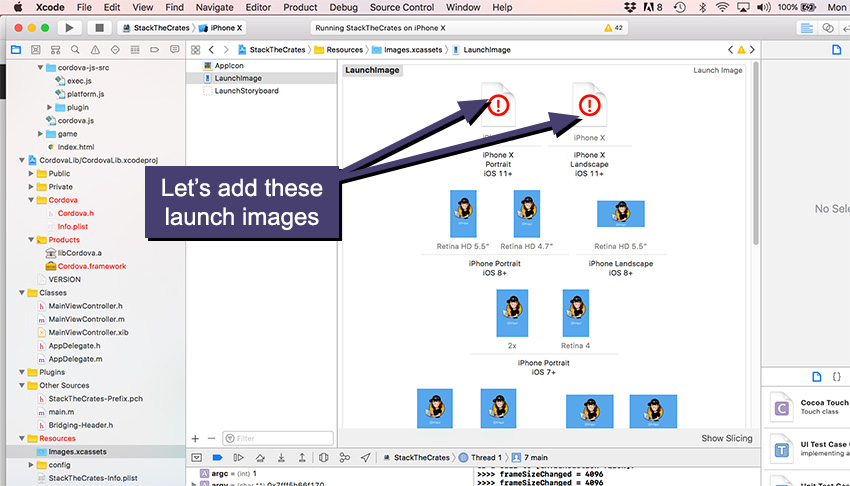Open the Source Control menu
This screenshot has width=850, height=486.
(402, 8)
